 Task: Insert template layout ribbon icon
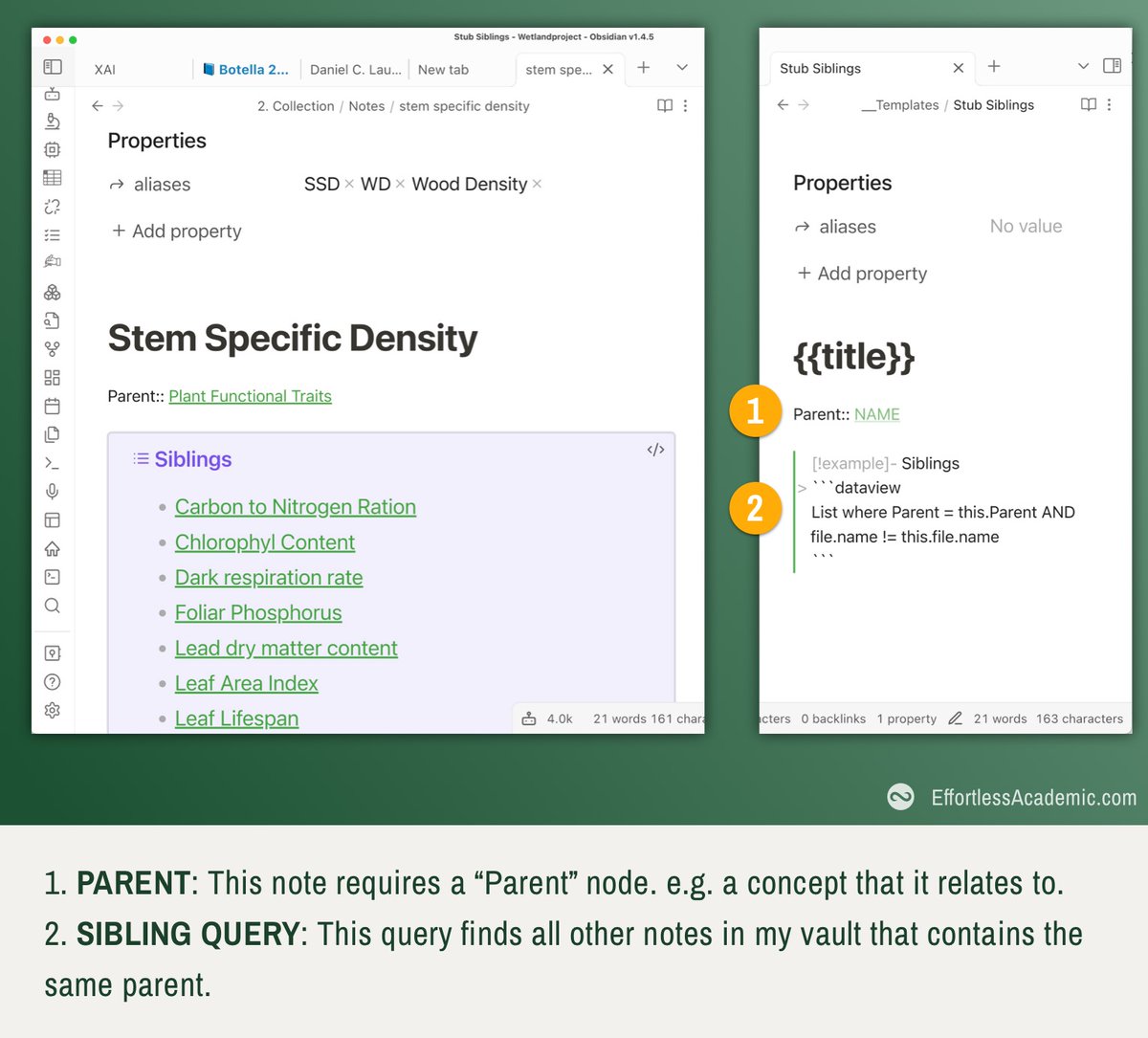(53, 520)
